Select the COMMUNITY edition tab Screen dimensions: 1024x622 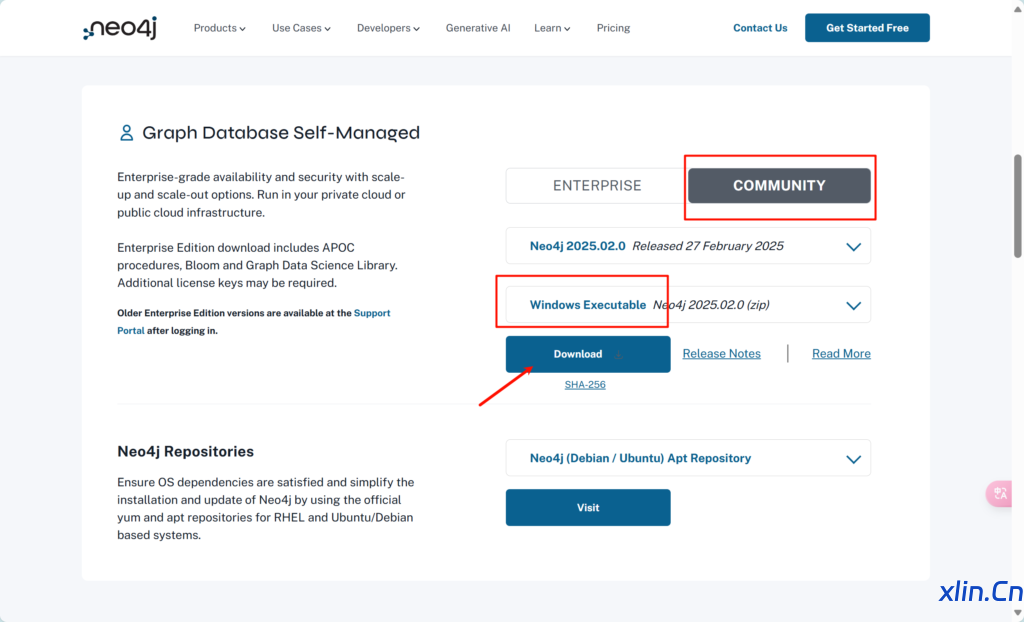779,186
